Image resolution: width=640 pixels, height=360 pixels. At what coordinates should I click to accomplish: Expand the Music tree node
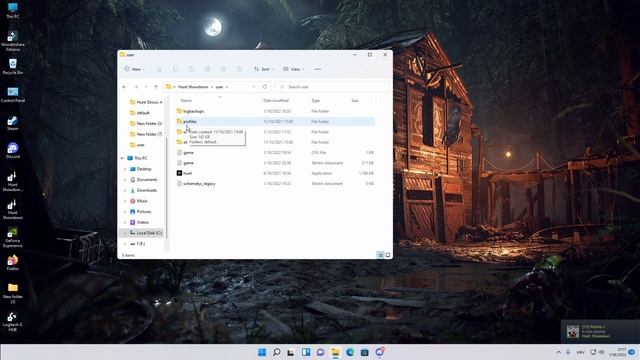click(x=125, y=201)
